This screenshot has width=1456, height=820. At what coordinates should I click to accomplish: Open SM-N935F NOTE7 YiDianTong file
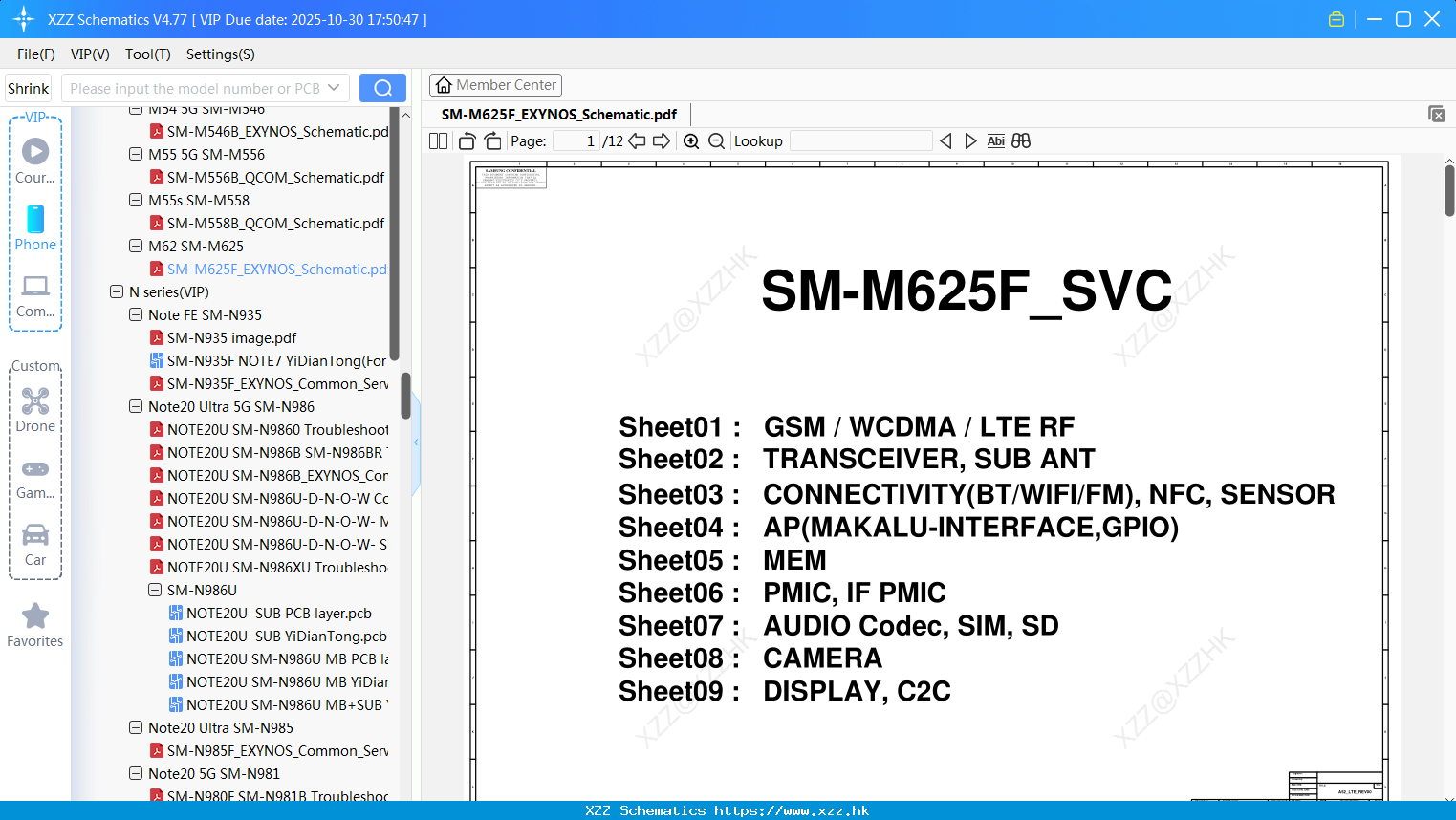[269, 360]
